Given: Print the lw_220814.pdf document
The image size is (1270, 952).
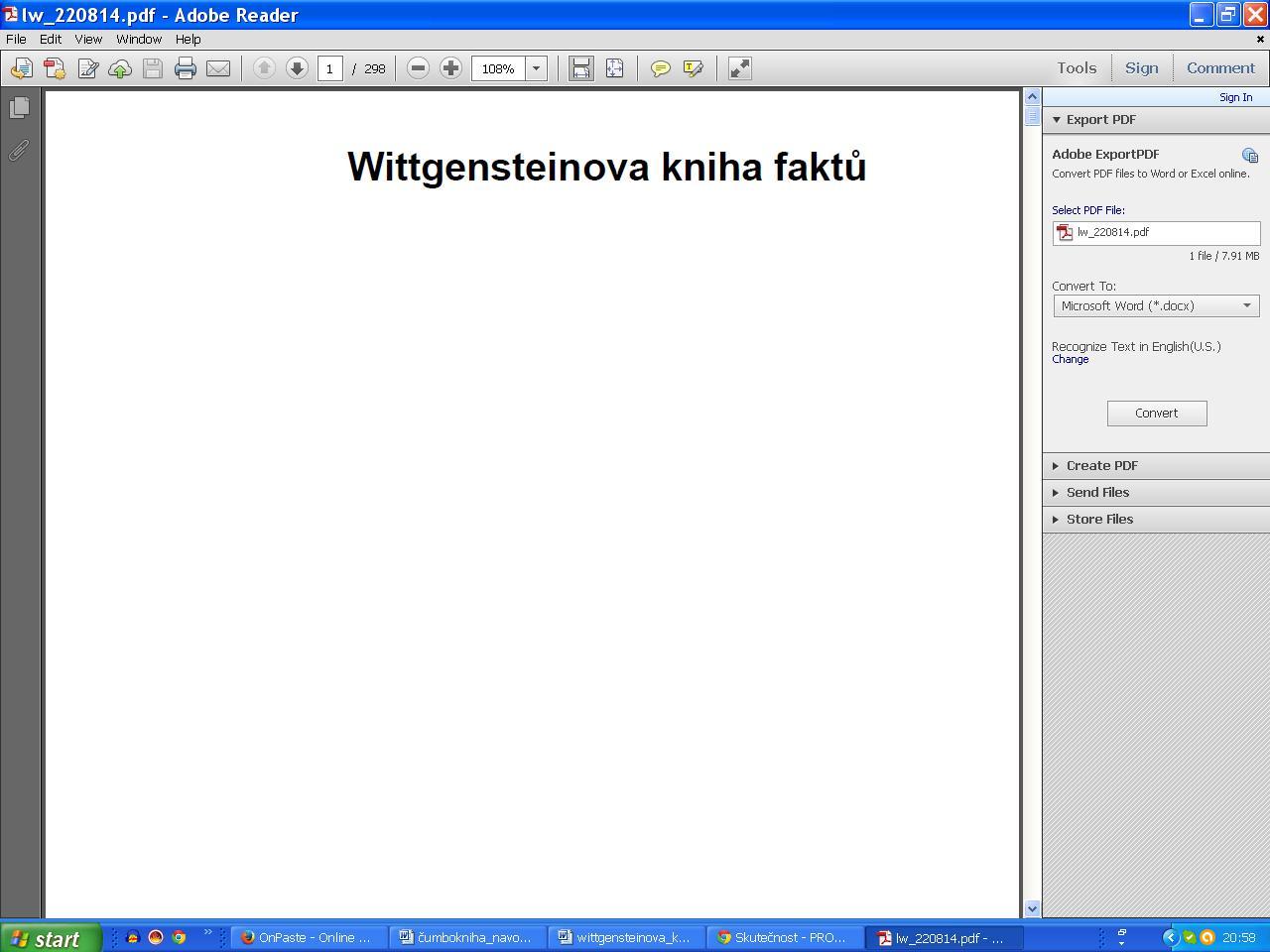Looking at the screenshot, I should (186, 68).
